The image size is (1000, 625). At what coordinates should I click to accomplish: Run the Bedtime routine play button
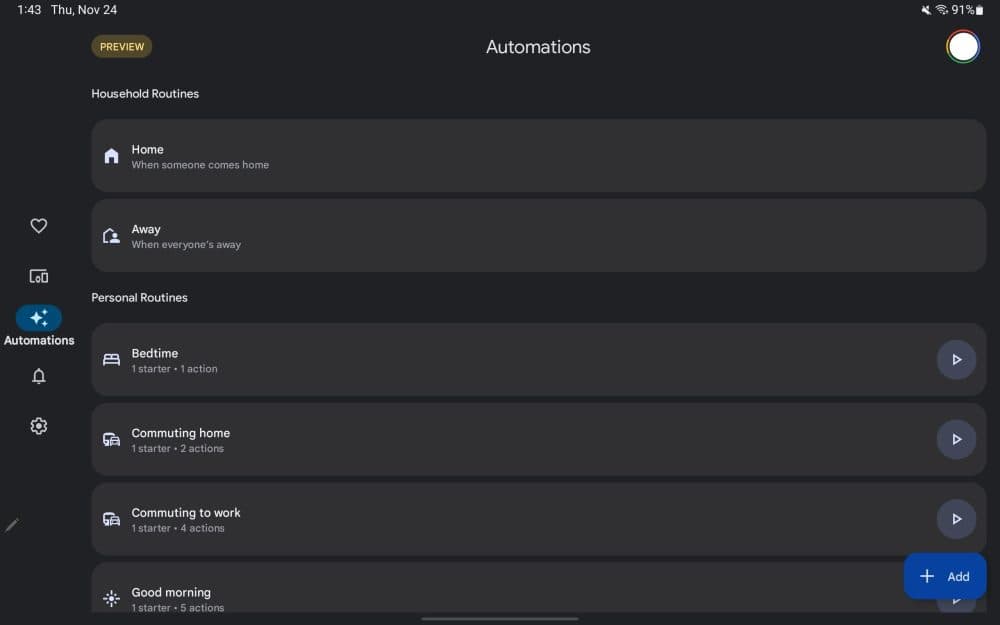pos(956,360)
